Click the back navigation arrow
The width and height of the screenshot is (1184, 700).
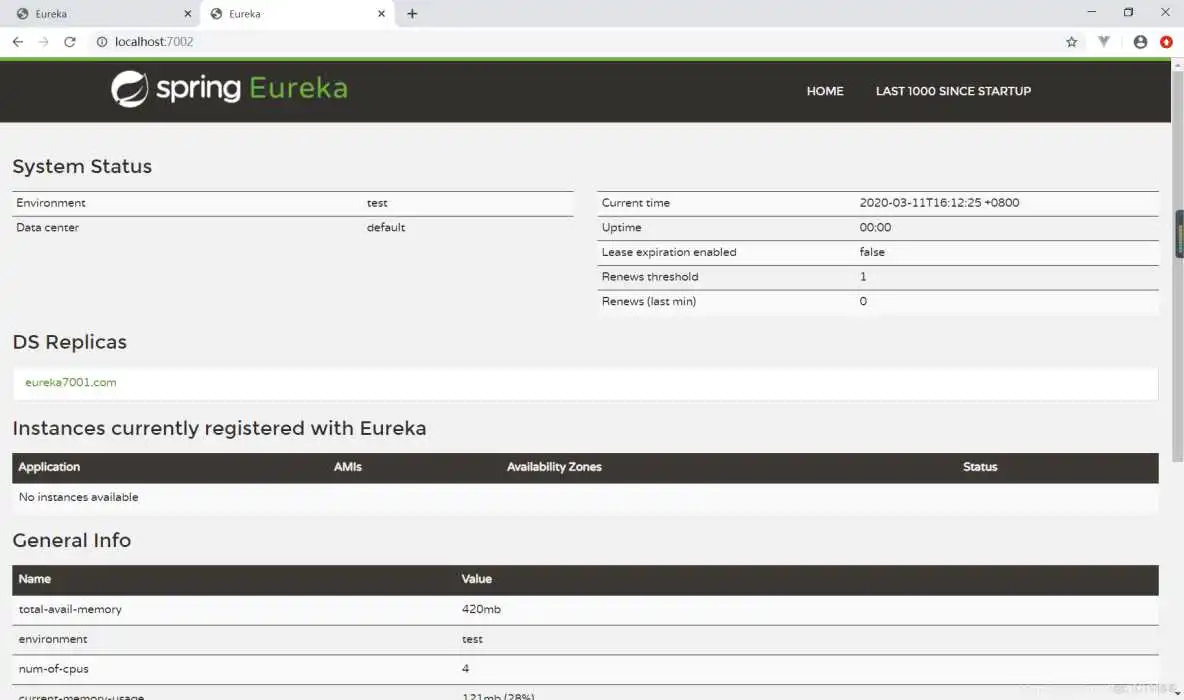tap(17, 42)
